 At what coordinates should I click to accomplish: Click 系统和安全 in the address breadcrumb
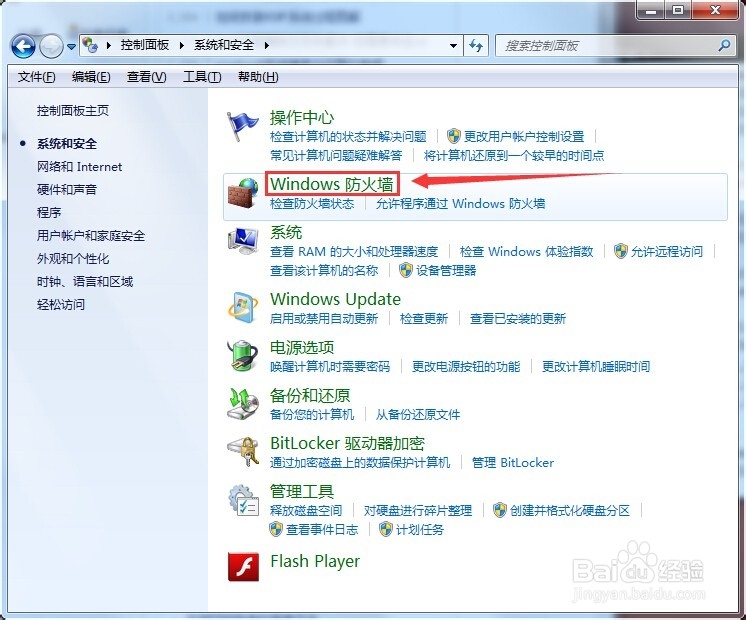pos(224,45)
